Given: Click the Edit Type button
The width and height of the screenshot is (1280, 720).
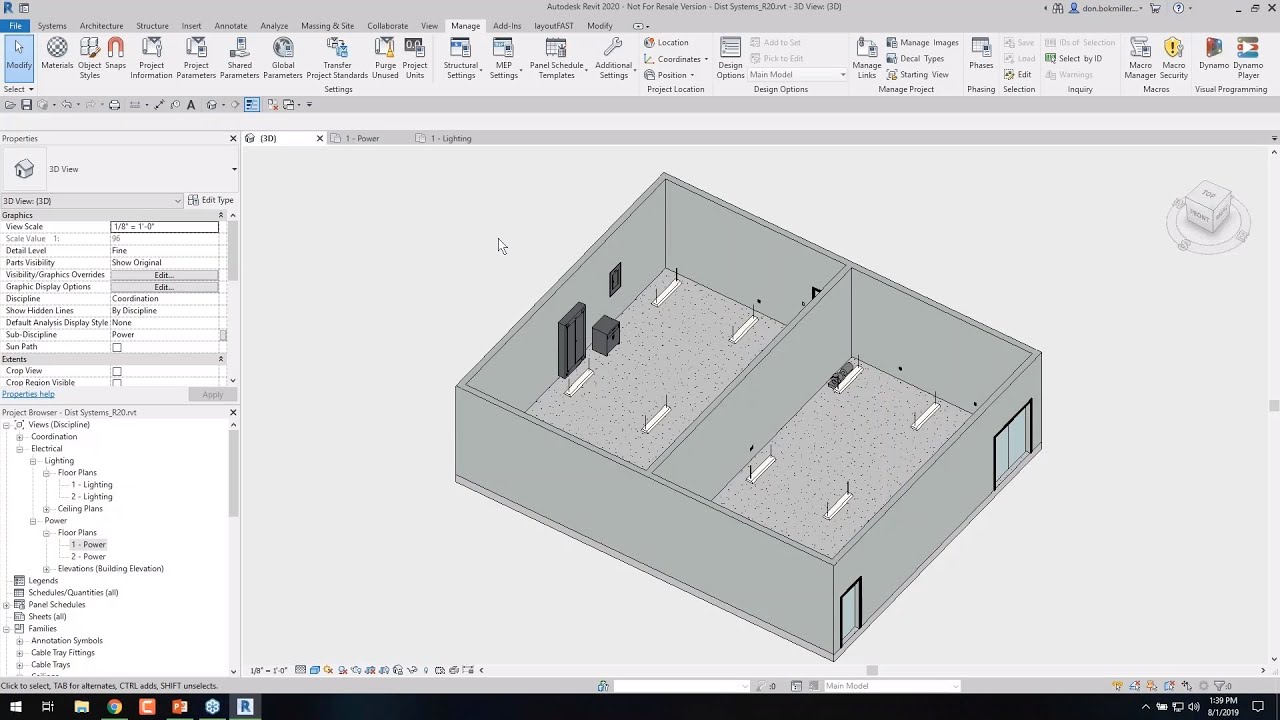Looking at the screenshot, I should click(x=211, y=201).
